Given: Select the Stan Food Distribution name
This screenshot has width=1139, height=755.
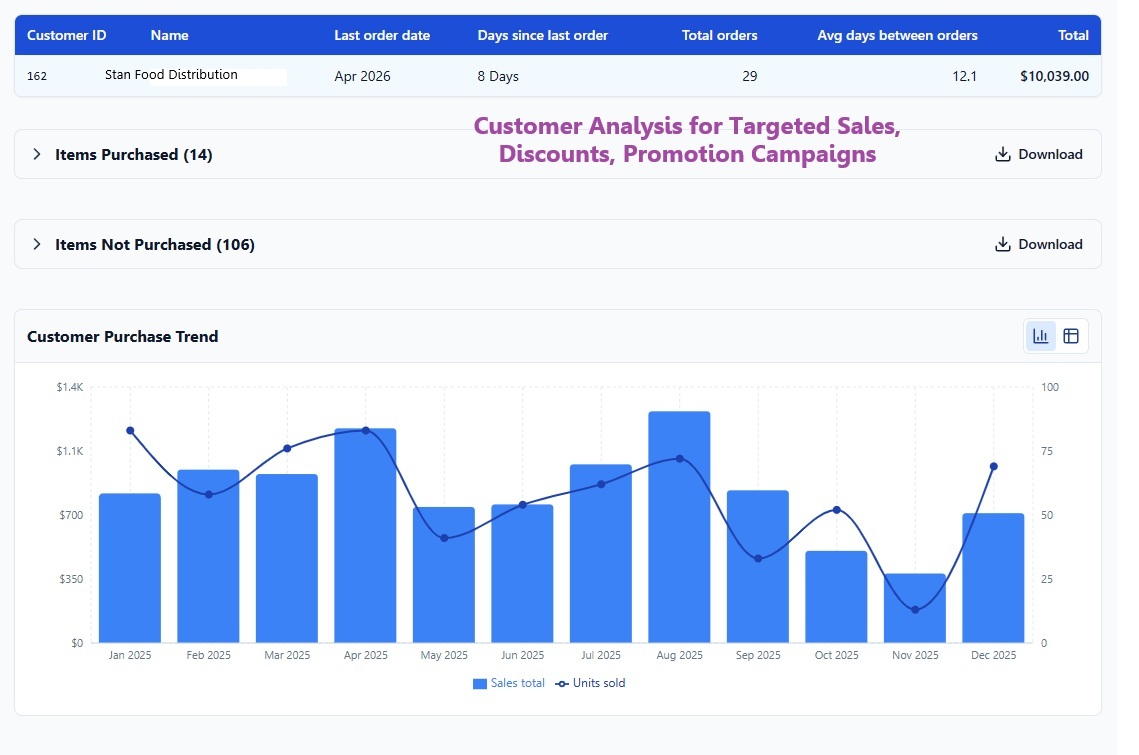Looking at the screenshot, I should tap(171, 74).
